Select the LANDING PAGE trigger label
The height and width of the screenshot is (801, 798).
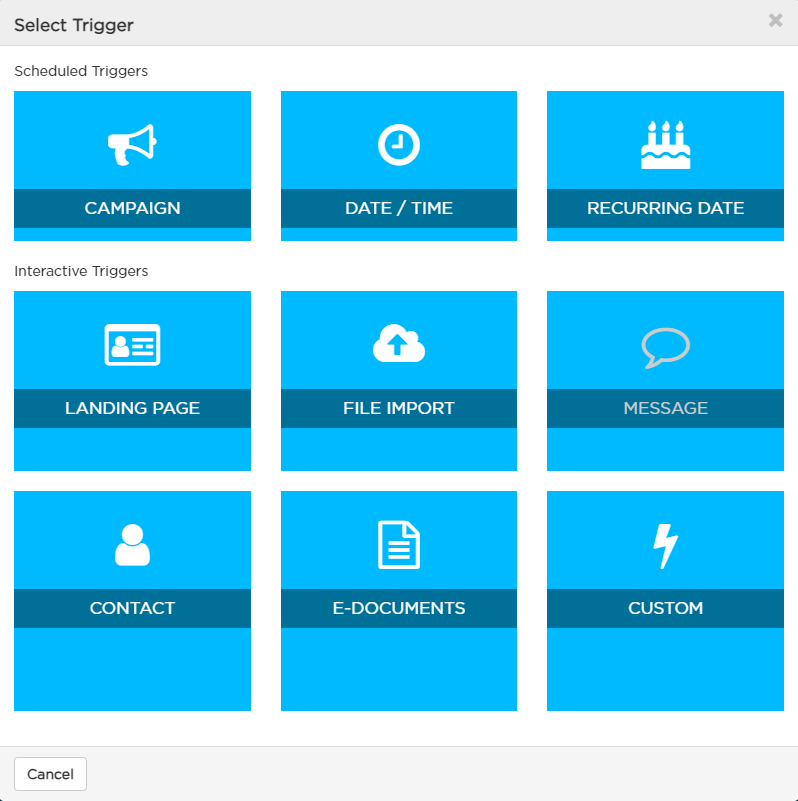132,408
